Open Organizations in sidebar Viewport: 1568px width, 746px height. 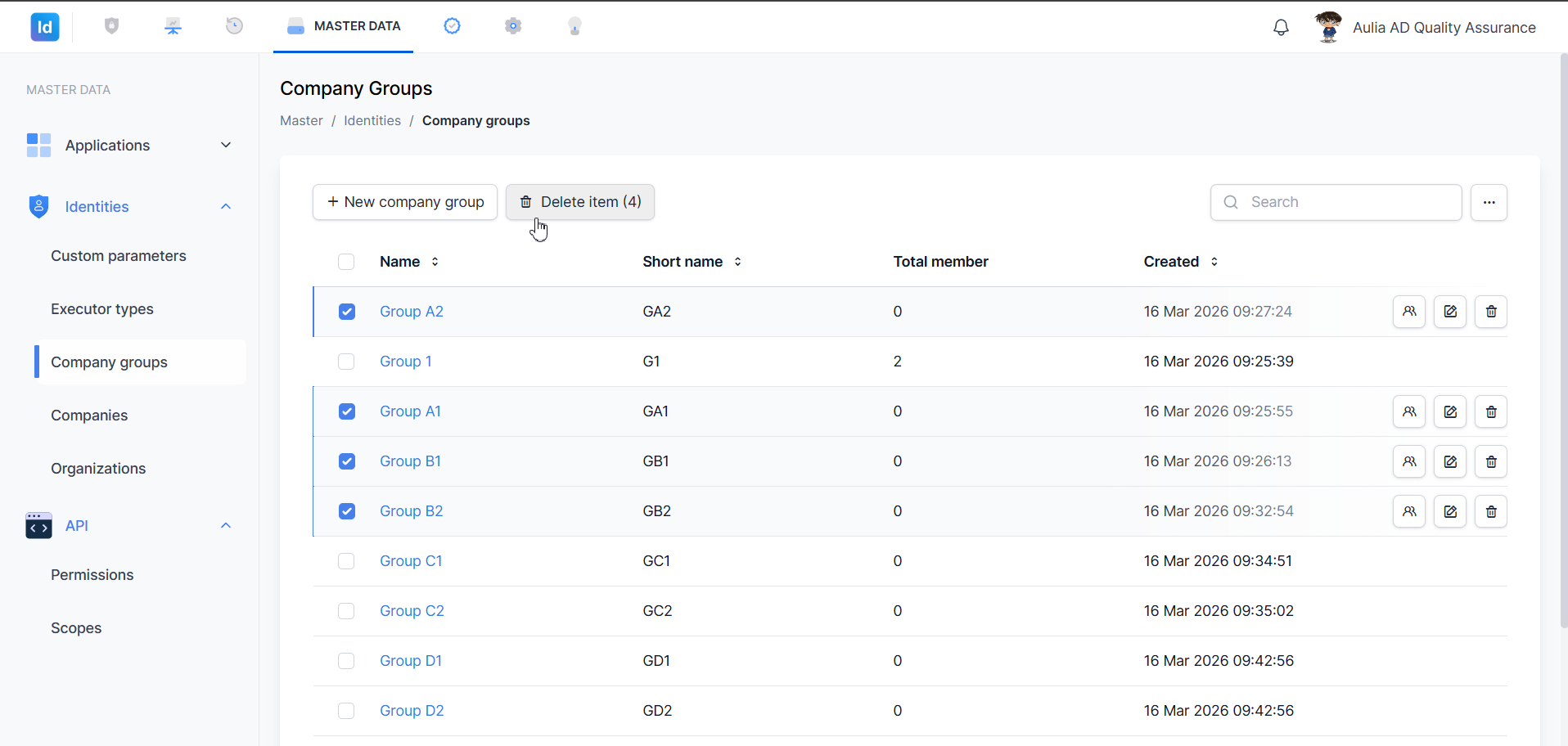[98, 469]
